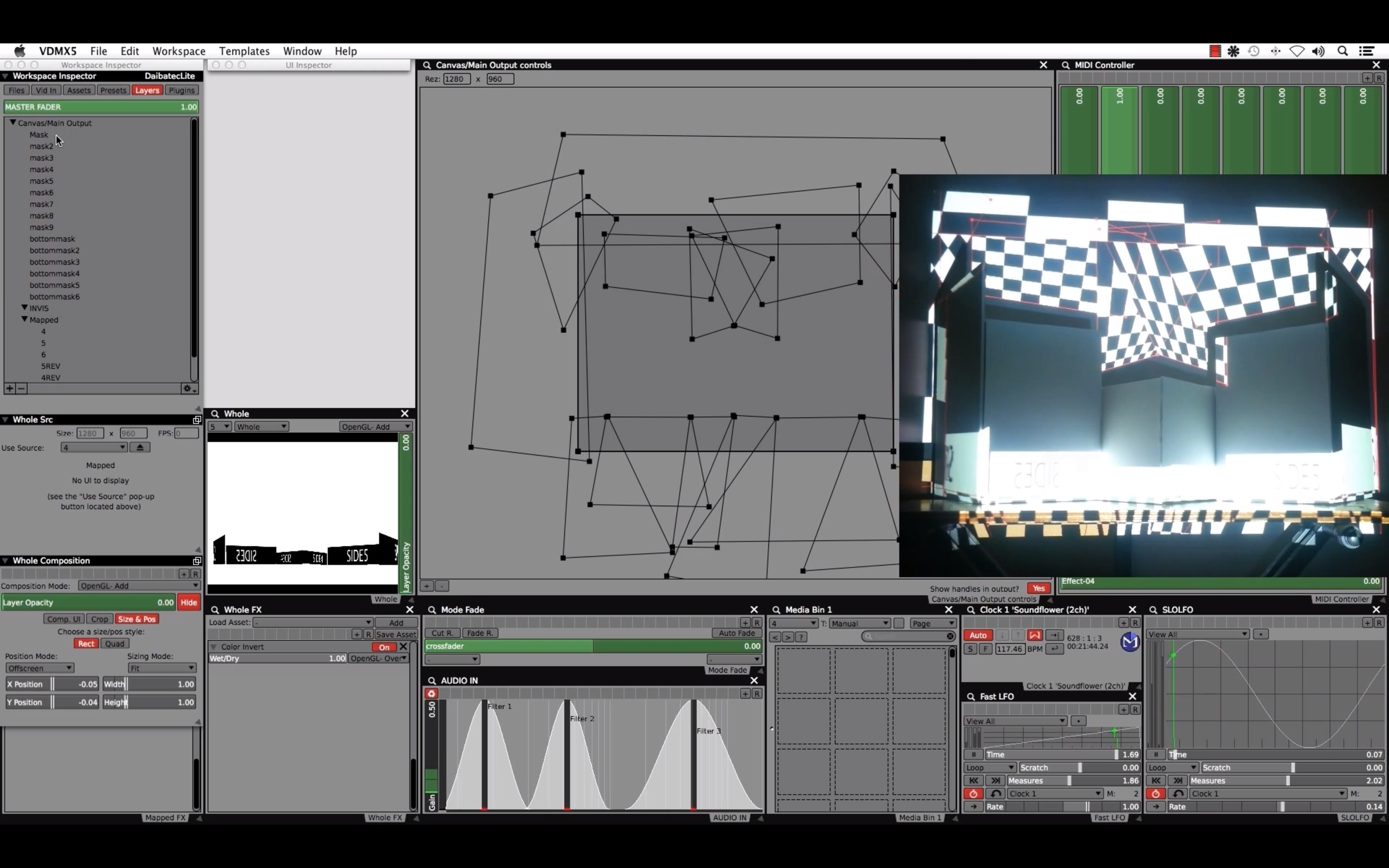Open the Use Source dropdown
1389x868 pixels.
click(93, 447)
